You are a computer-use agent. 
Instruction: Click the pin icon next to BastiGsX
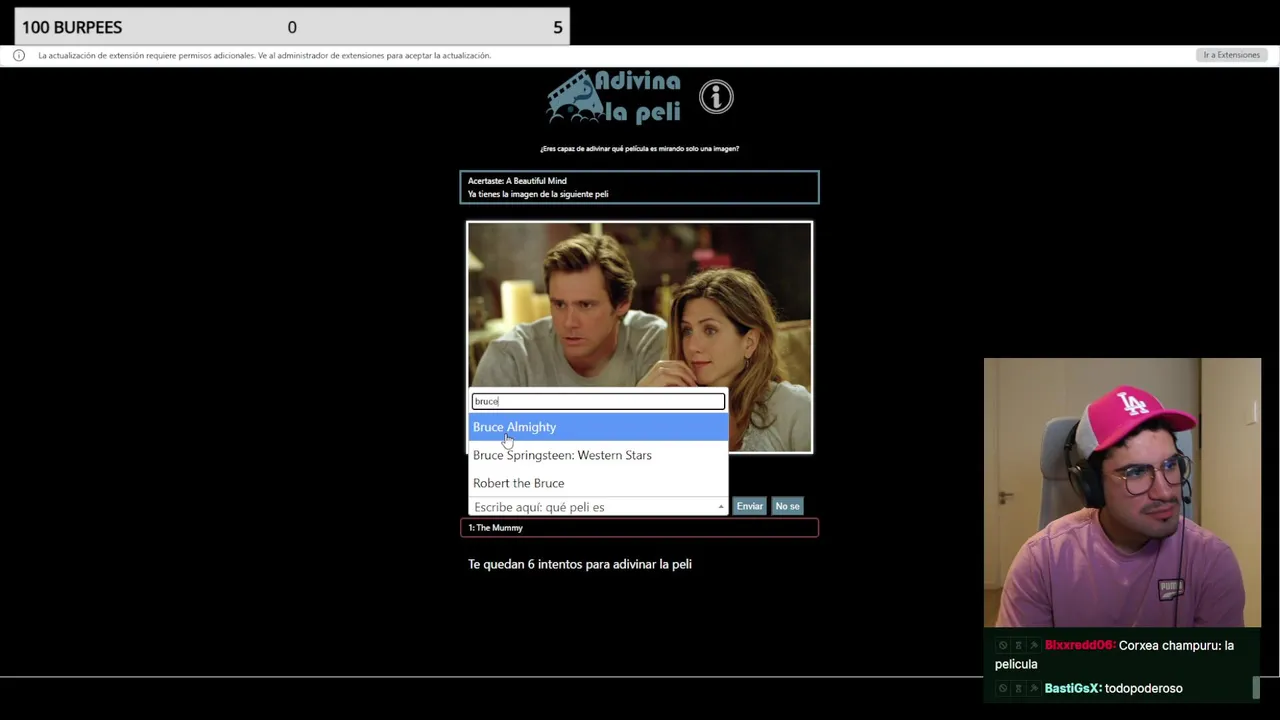tap(1034, 688)
